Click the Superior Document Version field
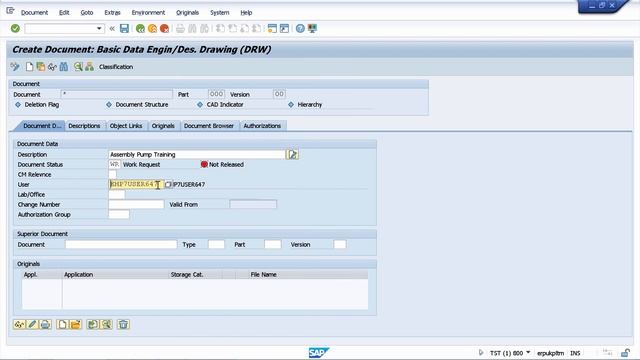 [340, 244]
